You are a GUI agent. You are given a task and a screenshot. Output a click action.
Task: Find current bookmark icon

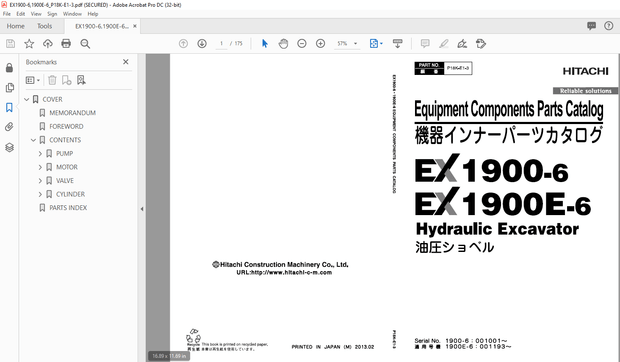point(81,80)
